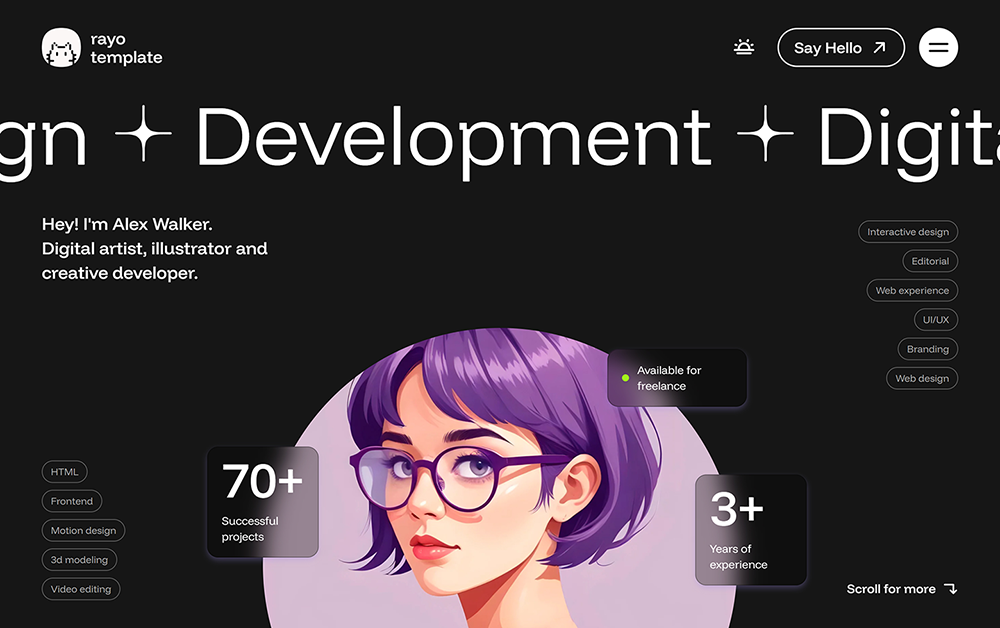Image resolution: width=1000 pixels, height=628 pixels.
Task: Open the hamburger menu button
Action: click(x=938, y=47)
